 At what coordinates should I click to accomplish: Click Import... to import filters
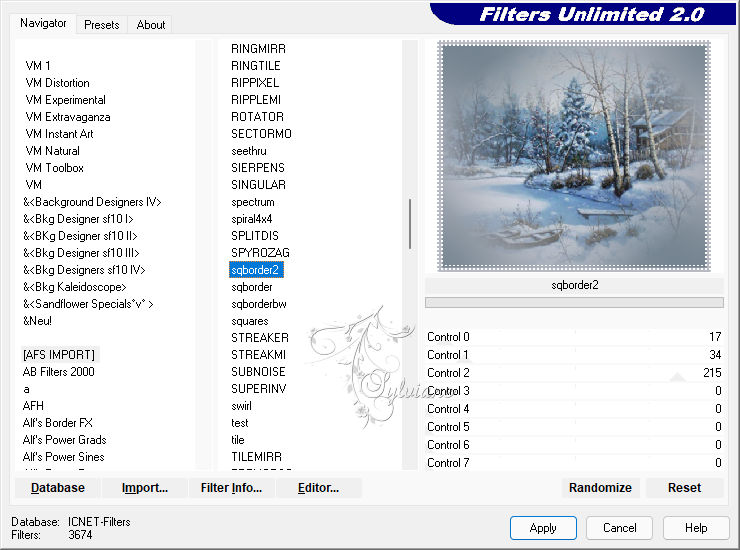pyautogui.click(x=144, y=488)
